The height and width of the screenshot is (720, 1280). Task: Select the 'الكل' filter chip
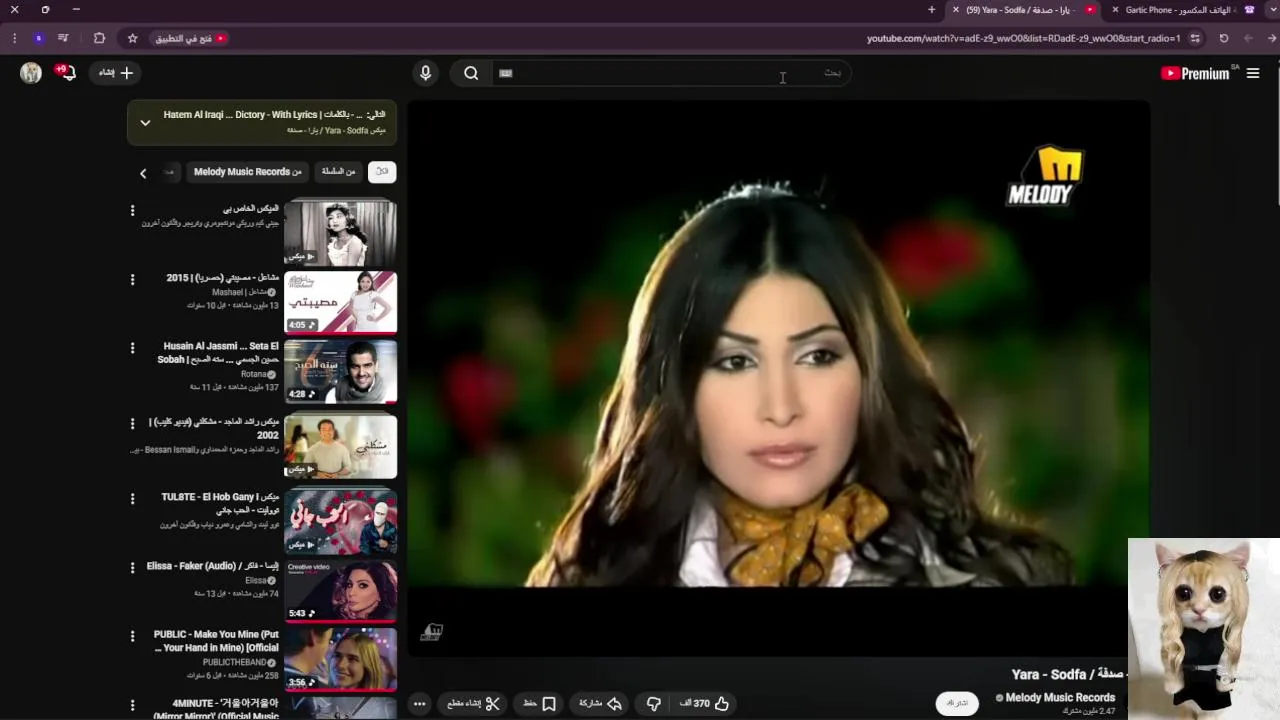coord(382,172)
